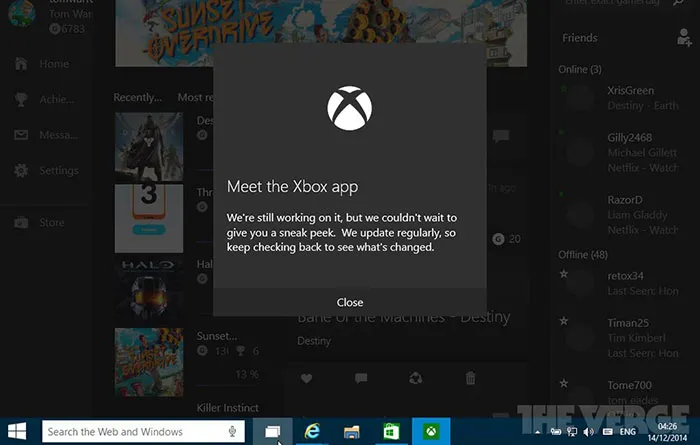Comment on the Destiny activity post
700x445 pixels.
361,378
